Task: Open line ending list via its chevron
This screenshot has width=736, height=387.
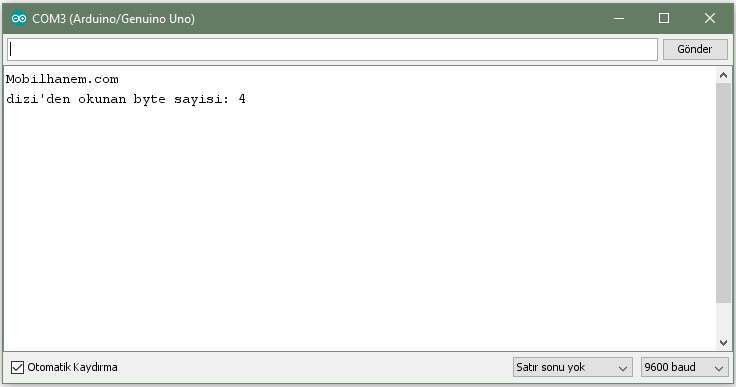Action: (623, 368)
